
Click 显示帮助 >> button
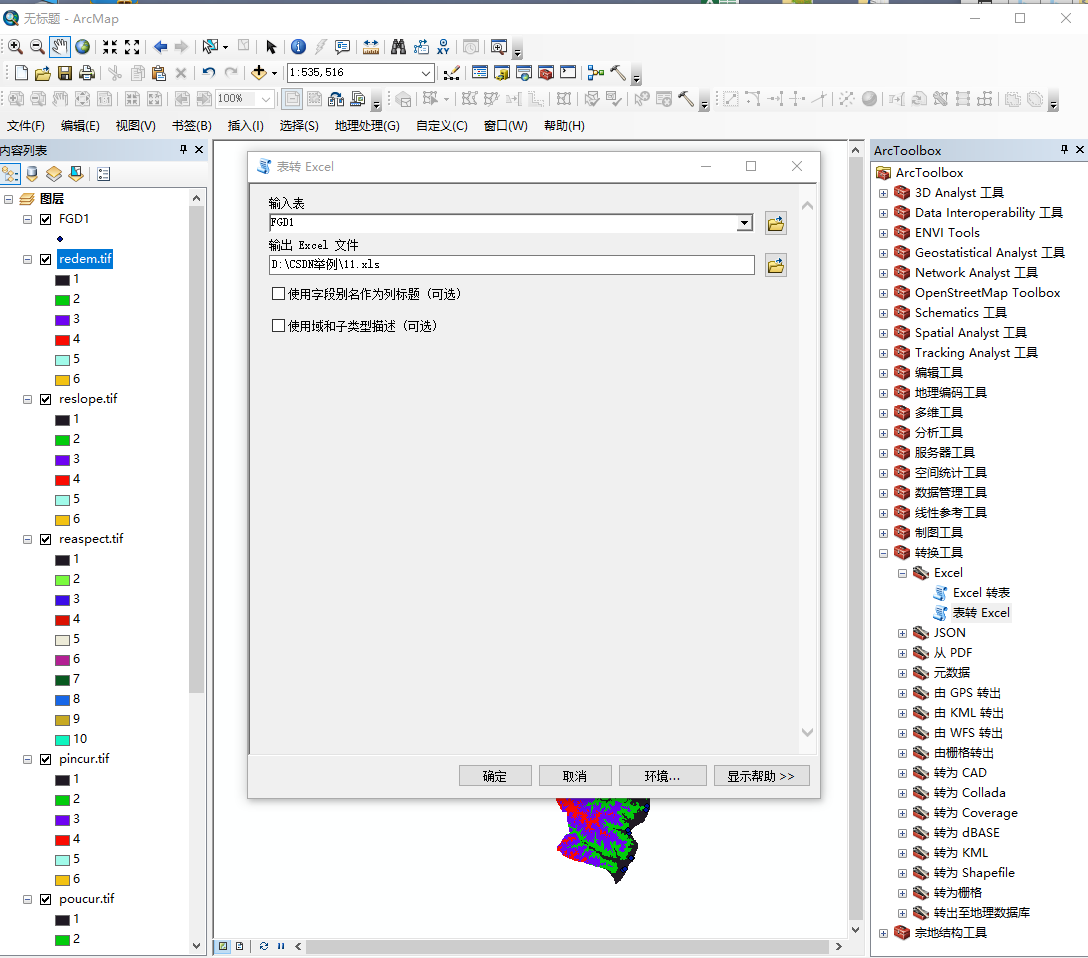point(761,776)
